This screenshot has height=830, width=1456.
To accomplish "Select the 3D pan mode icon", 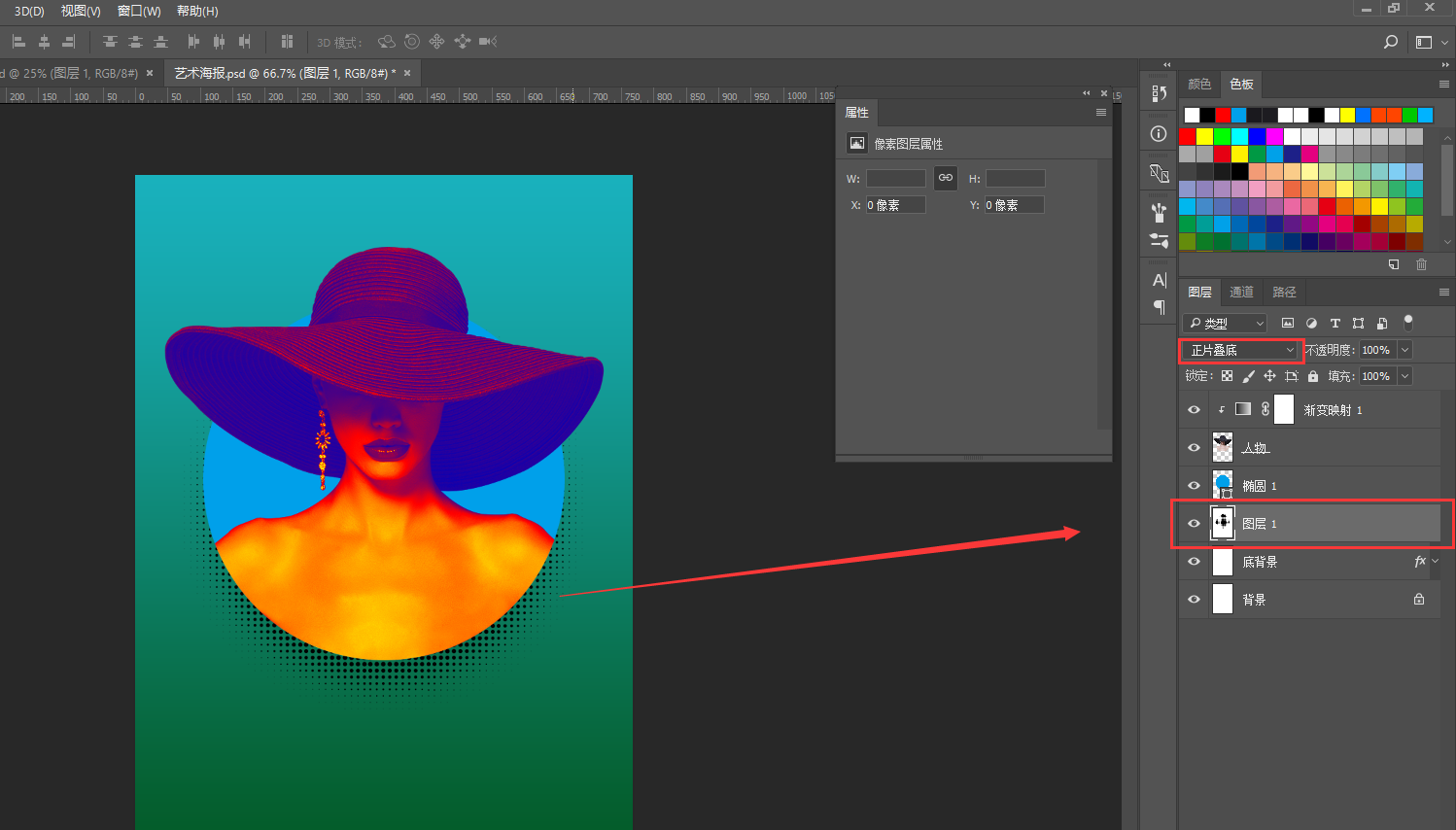I will pos(436,42).
